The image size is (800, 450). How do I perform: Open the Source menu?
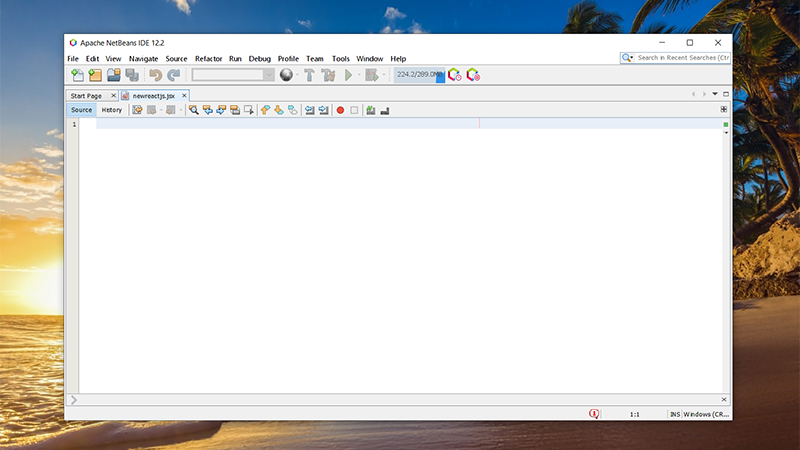[177, 59]
